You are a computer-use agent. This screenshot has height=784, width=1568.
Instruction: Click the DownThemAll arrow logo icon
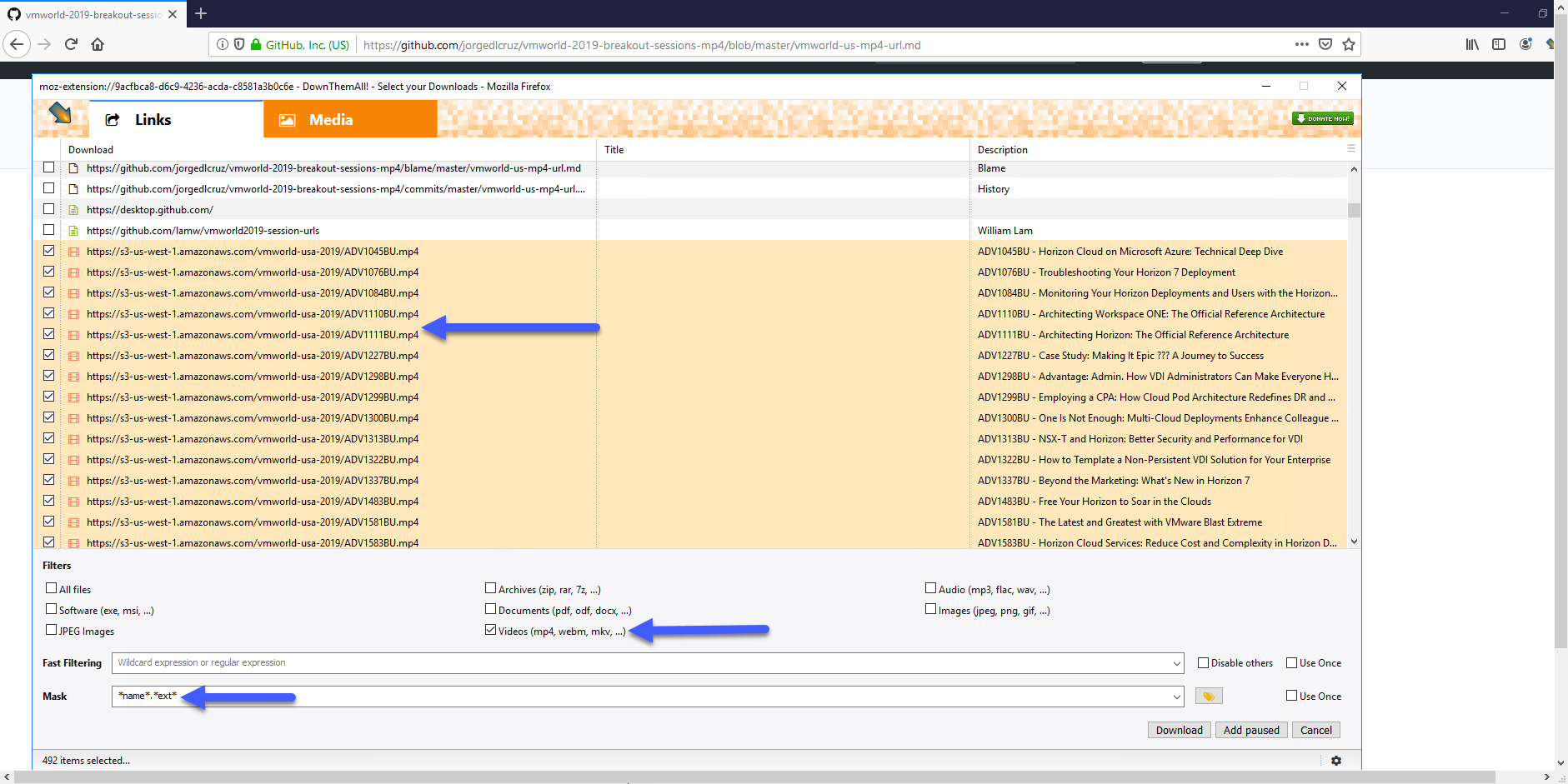(60, 113)
